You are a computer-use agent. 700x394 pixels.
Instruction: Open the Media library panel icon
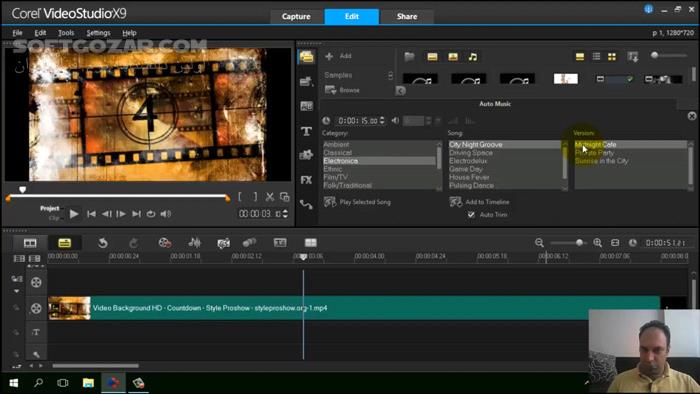[307, 57]
